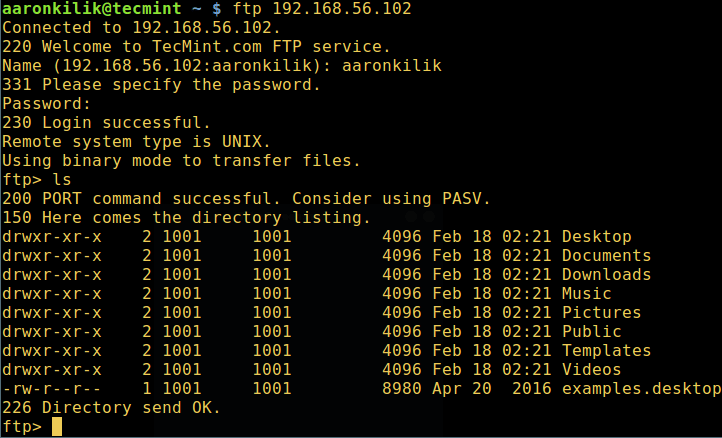Viewport: 722px width, 438px height.
Task: Click the Templates directory name
Action: (606, 351)
